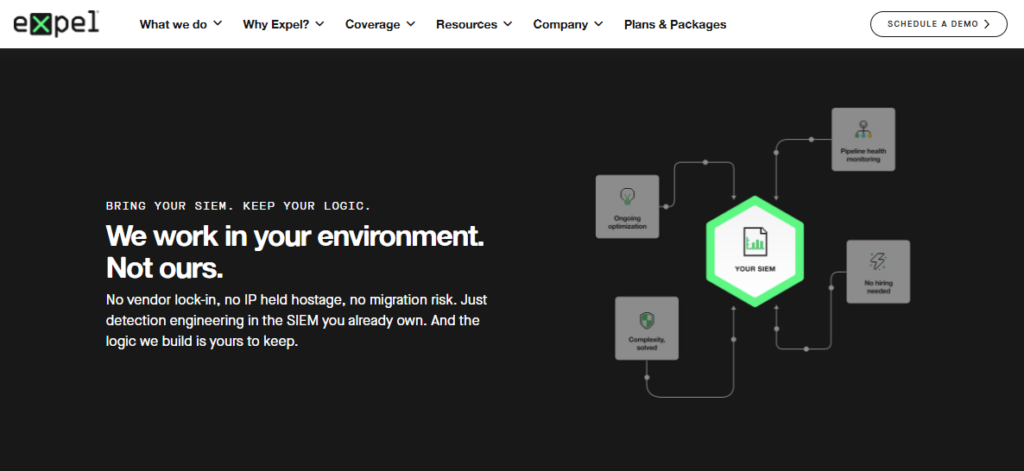Click the 'Ongoing optimization' label
1024x471 pixels.
[x=627, y=222]
